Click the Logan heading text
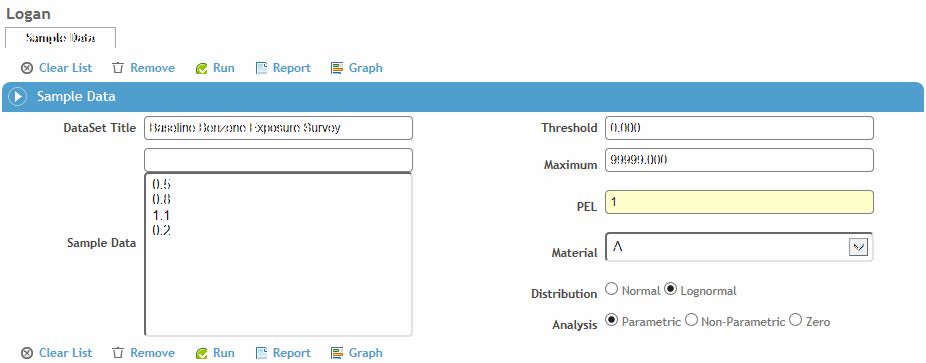This screenshot has height=363, width=926. point(28,14)
